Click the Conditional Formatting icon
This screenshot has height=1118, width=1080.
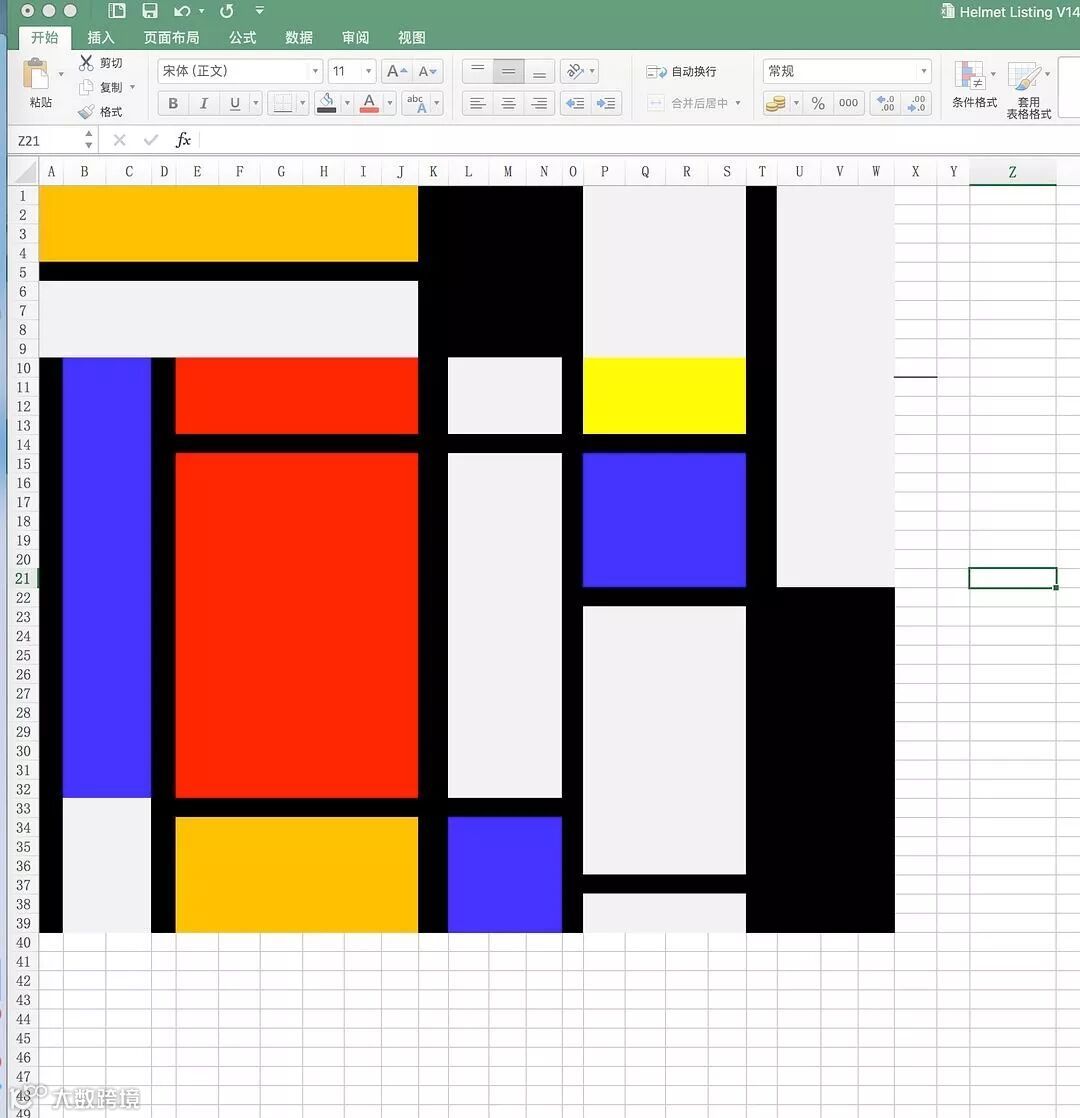[x=970, y=76]
